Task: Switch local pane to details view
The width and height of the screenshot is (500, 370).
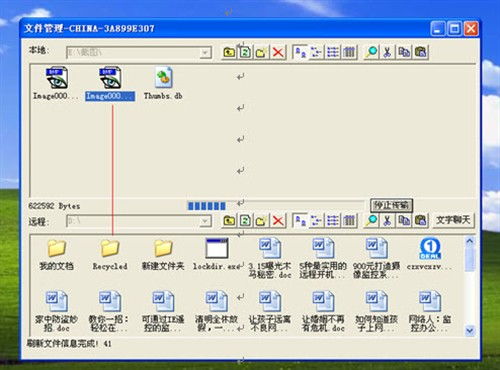Action: coord(349,52)
